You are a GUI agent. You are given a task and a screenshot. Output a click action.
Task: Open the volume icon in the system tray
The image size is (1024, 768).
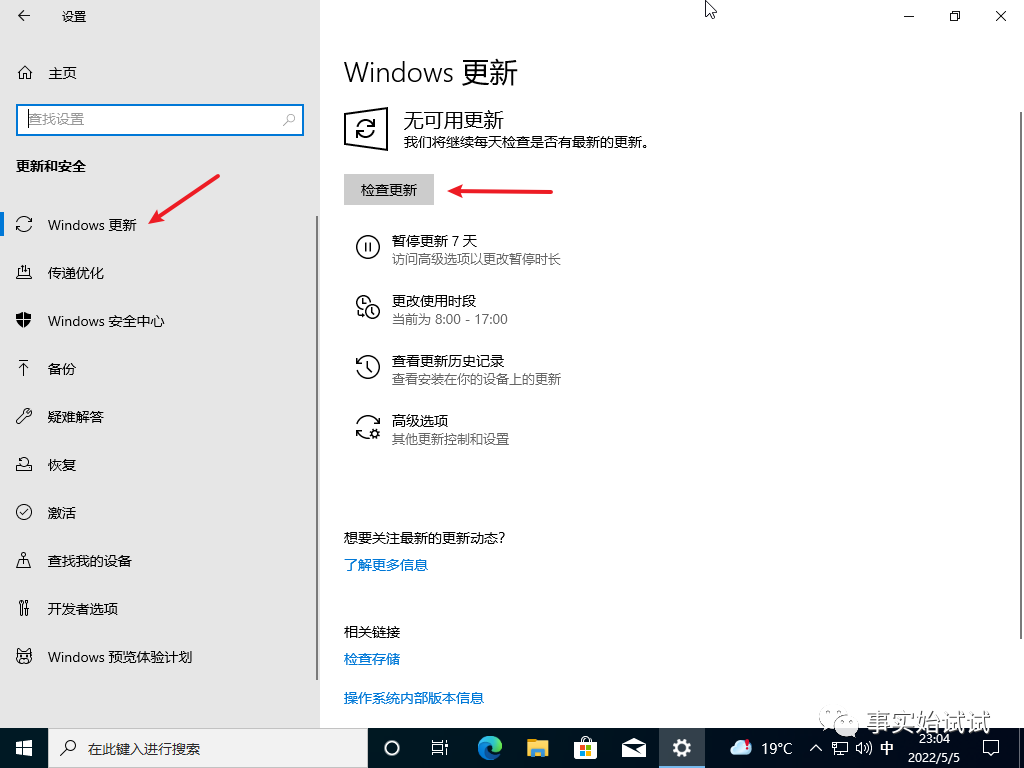(863, 748)
